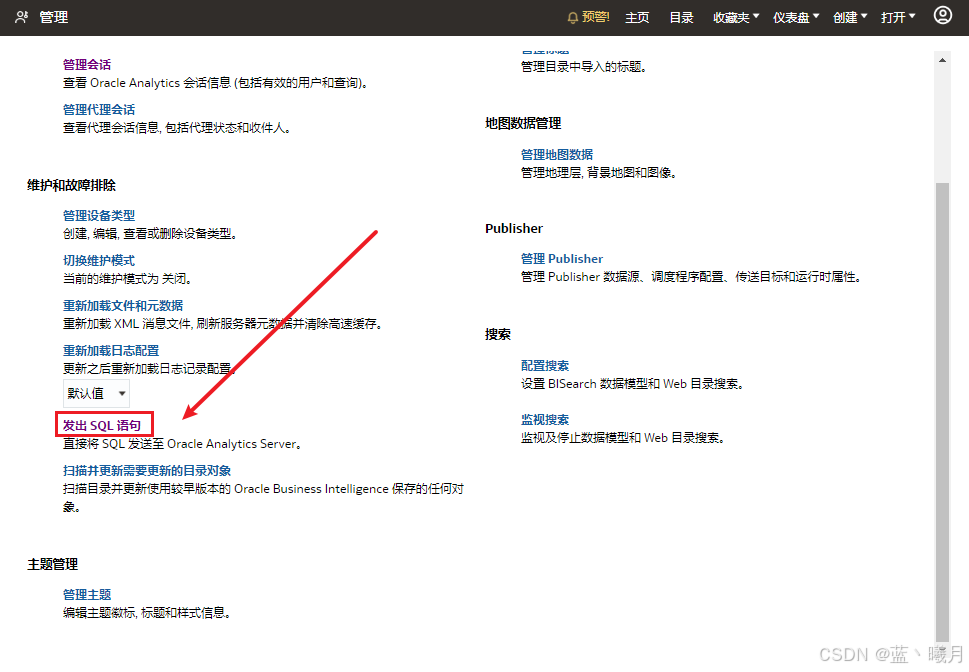Expand the 创建 create dropdown
Screen dimensions: 969x672
(850, 17)
